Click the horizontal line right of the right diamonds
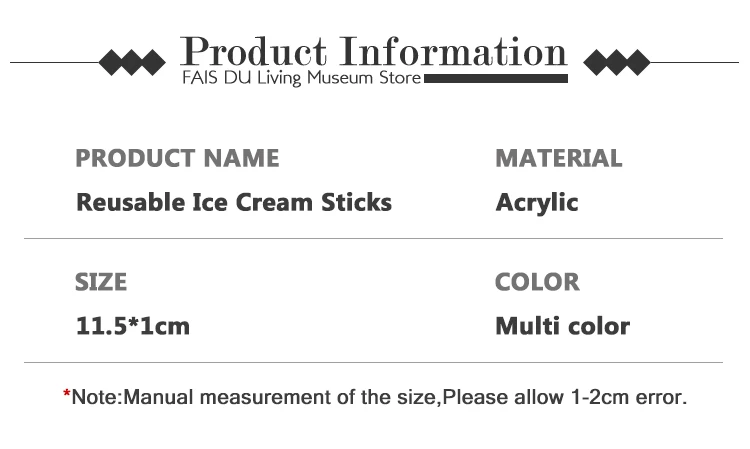Screen dimensions: 750x449 tap(694, 63)
